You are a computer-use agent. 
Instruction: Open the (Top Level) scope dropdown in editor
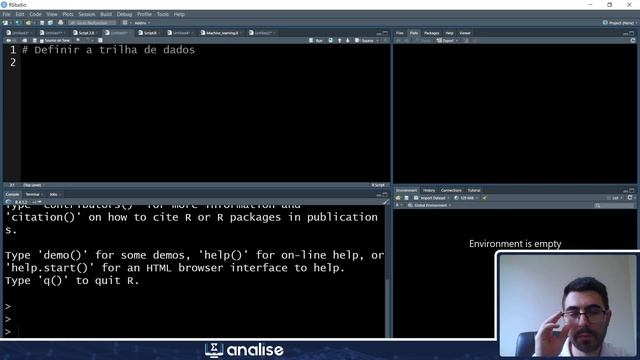(33, 185)
